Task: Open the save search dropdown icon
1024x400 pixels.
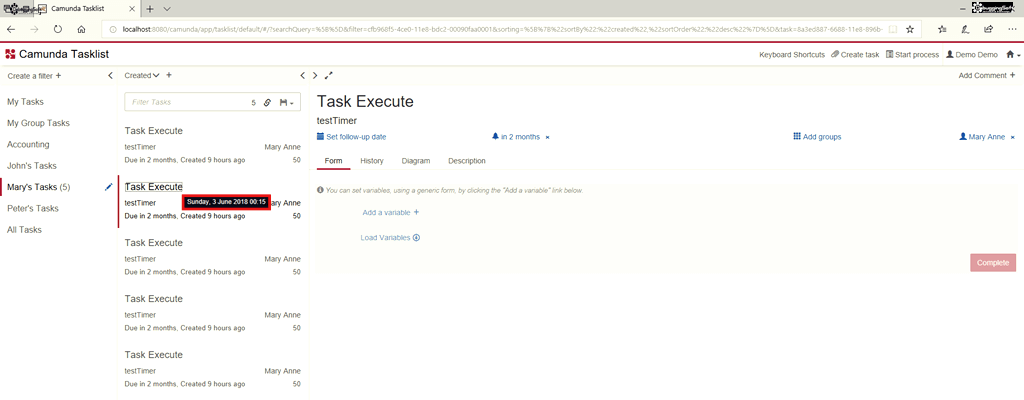Action: 286,103
